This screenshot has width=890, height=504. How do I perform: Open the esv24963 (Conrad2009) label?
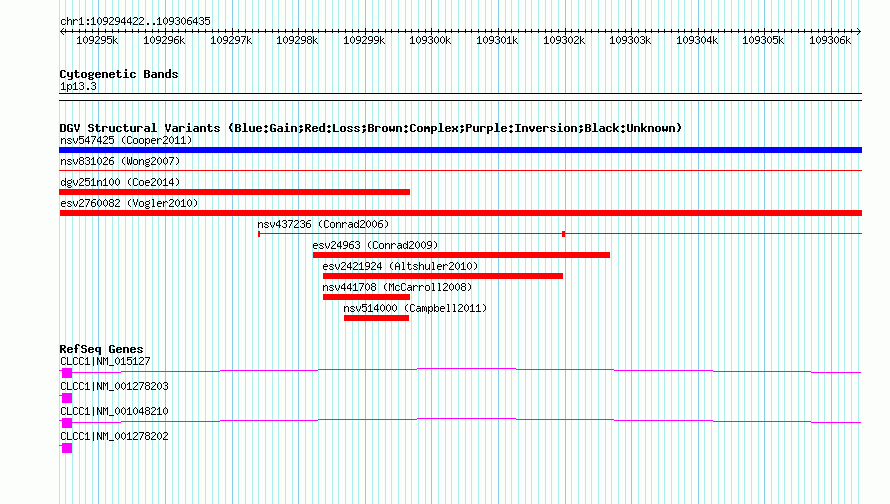pyautogui.click(x=375, y=245)
